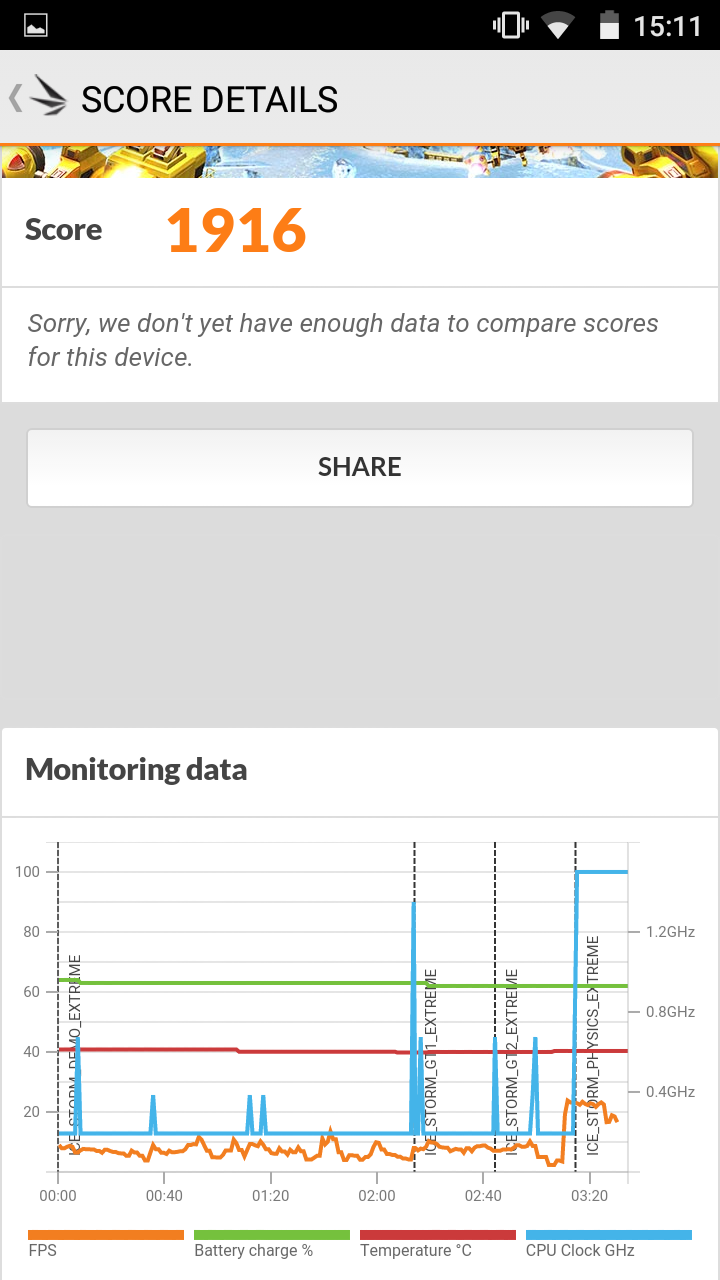Tap the SCORE DETAILS title
This screenshot has height=1280, width=720.
(x=209, y=100)
